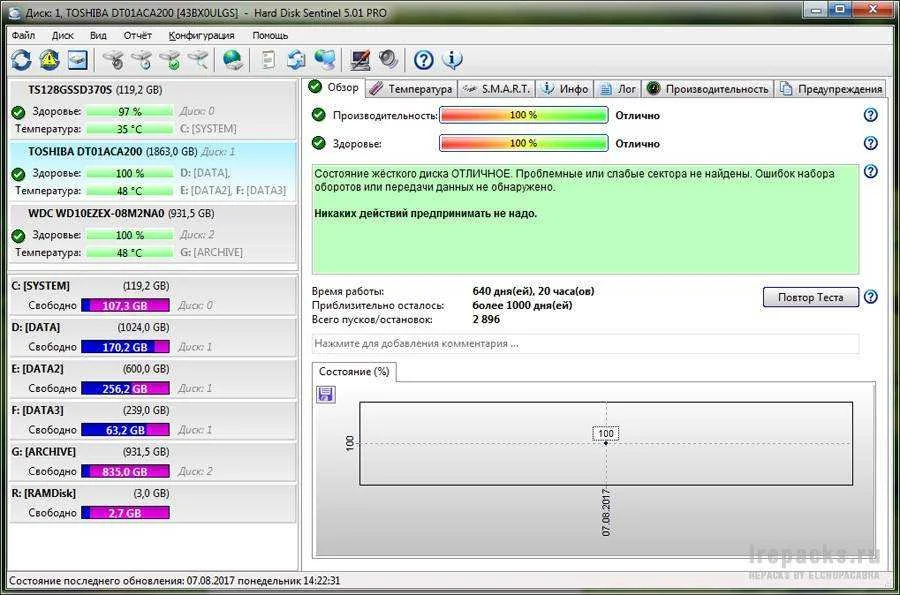The width and height of the screenshot is (900, 595).
Task: Click the 'G: [ARCHIVE]' label under WDC disk
Action: pos(211,252)
